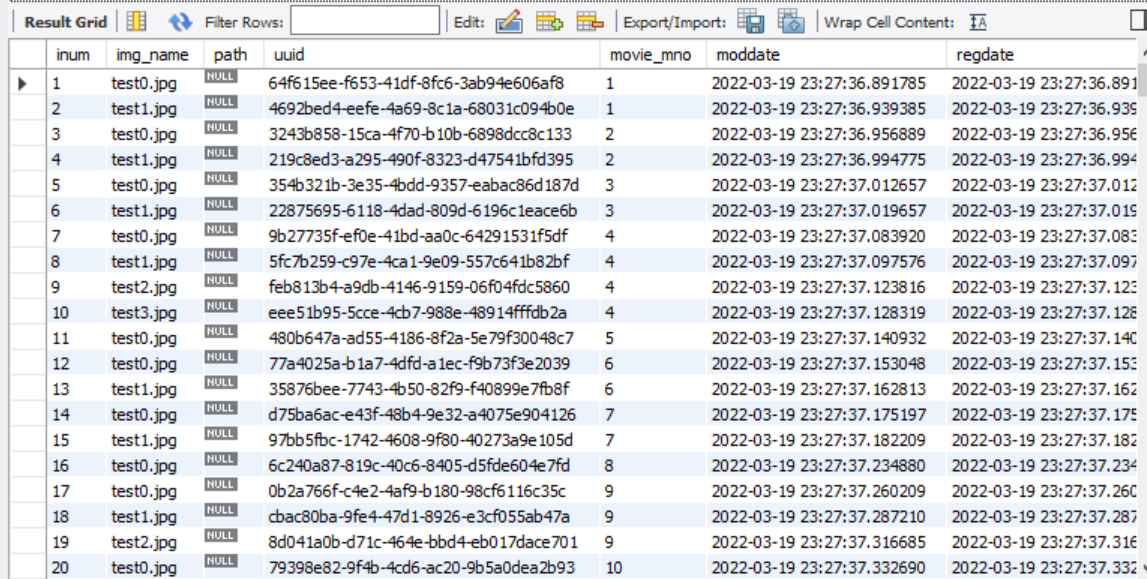The image size is (1147, 579).
Task: Click uuid cell 9b27735f-ef0e-41bd-aa0c-64291531f5df
Action: pyautogui.click(x=432, y=236)
